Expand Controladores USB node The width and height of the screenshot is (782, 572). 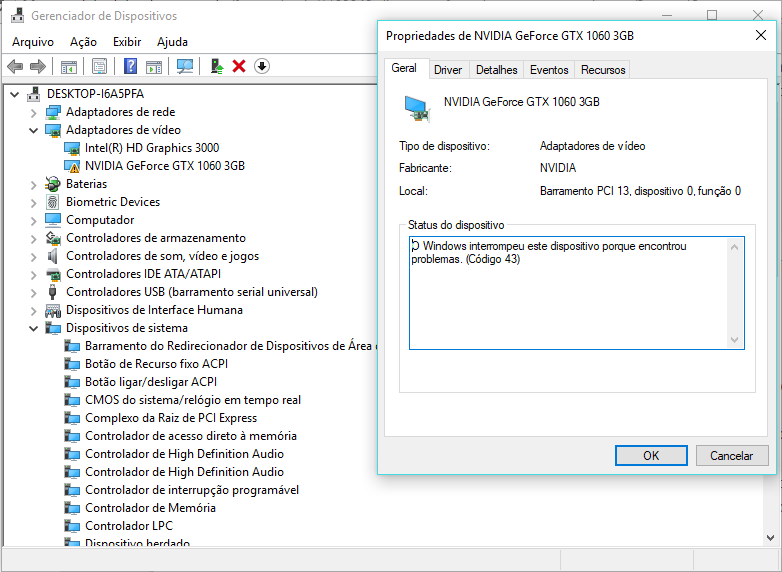point(33,292)
